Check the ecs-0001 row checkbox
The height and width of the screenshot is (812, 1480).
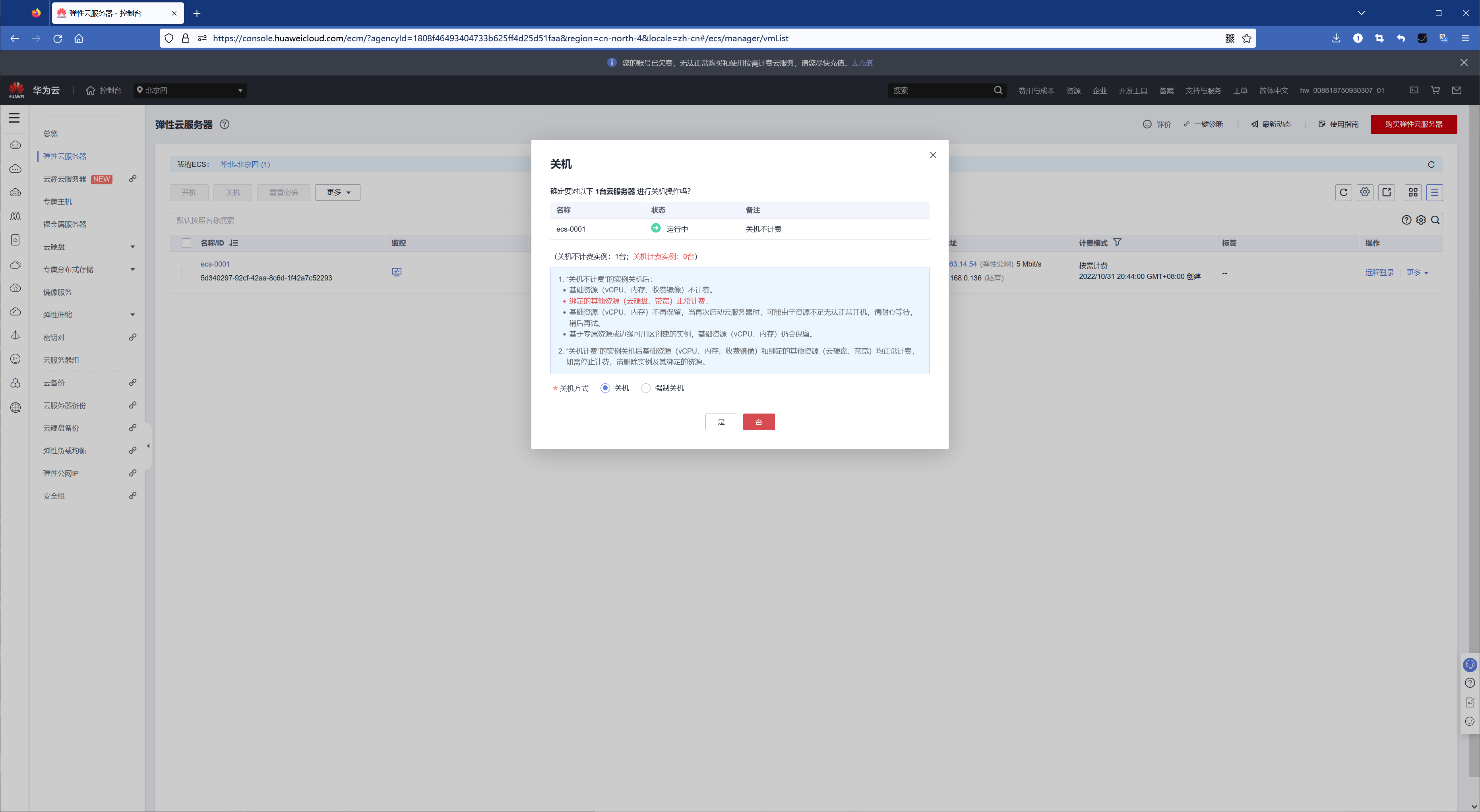point(186,272)
